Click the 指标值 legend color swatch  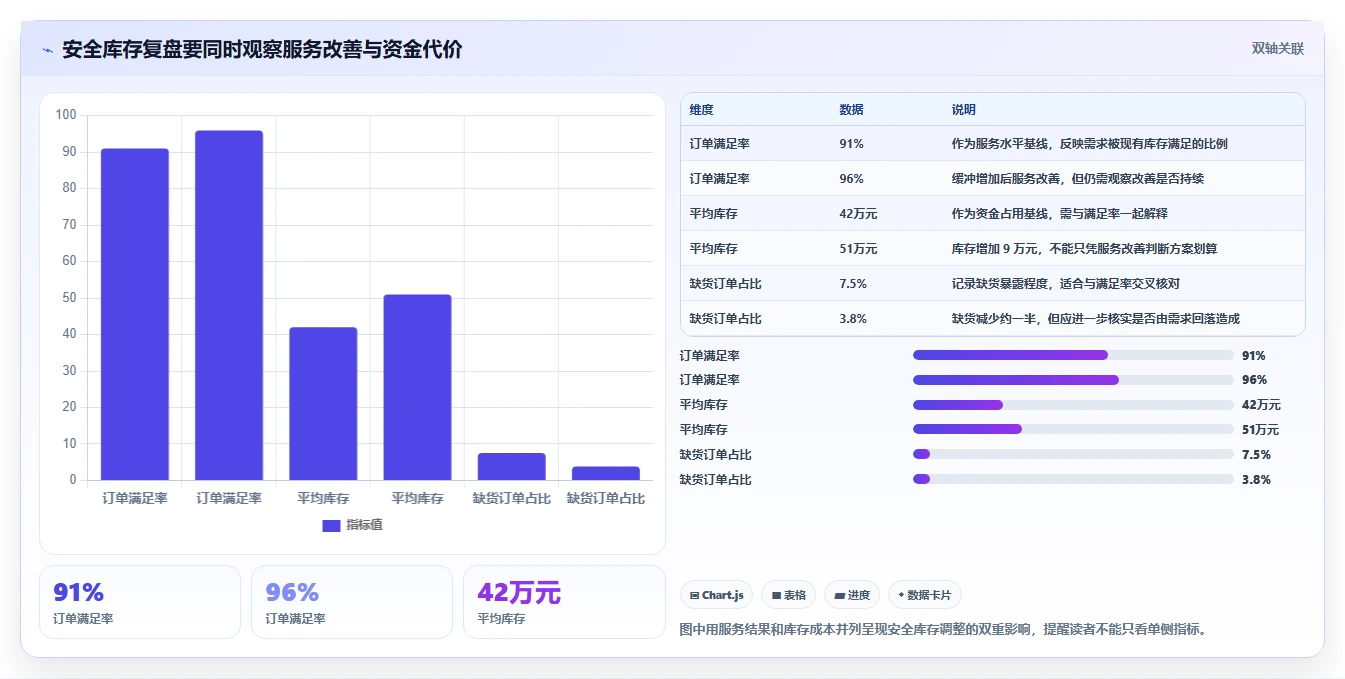tap(331, 526)
